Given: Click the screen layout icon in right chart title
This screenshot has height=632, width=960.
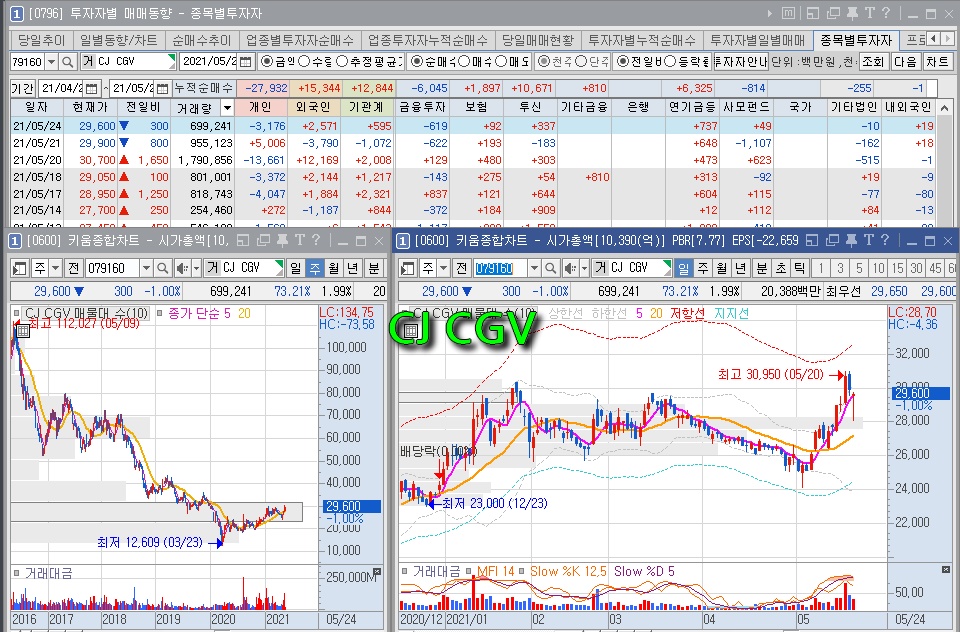Looking at the screenshot, I should [812, 241].
